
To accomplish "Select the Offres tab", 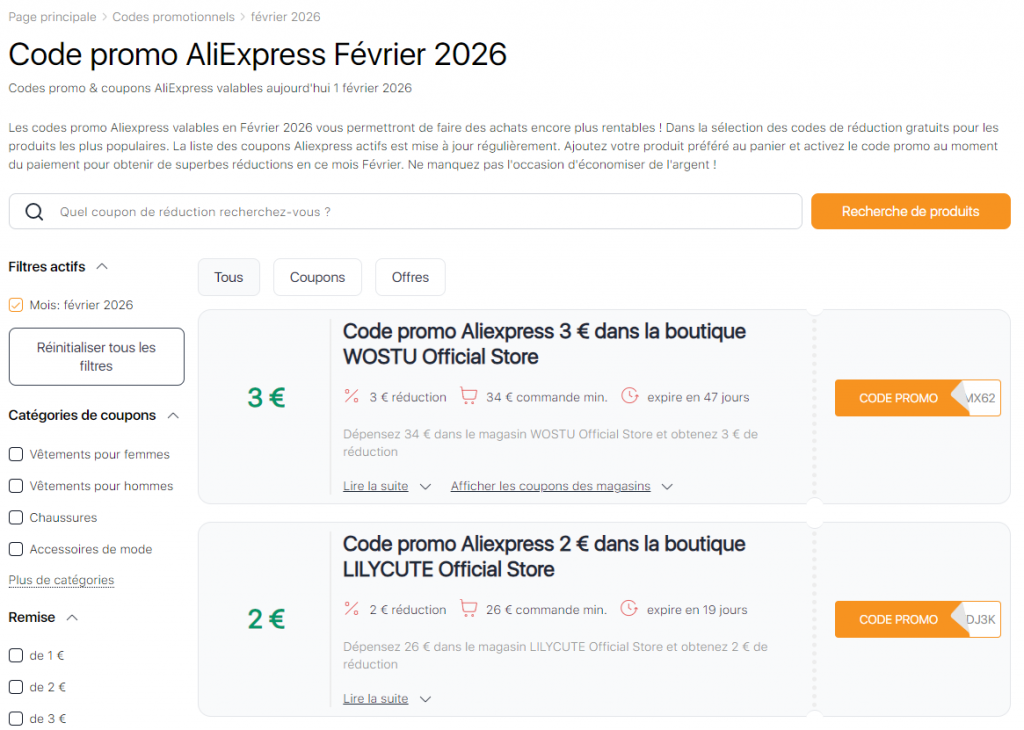I will click(410, 277).
